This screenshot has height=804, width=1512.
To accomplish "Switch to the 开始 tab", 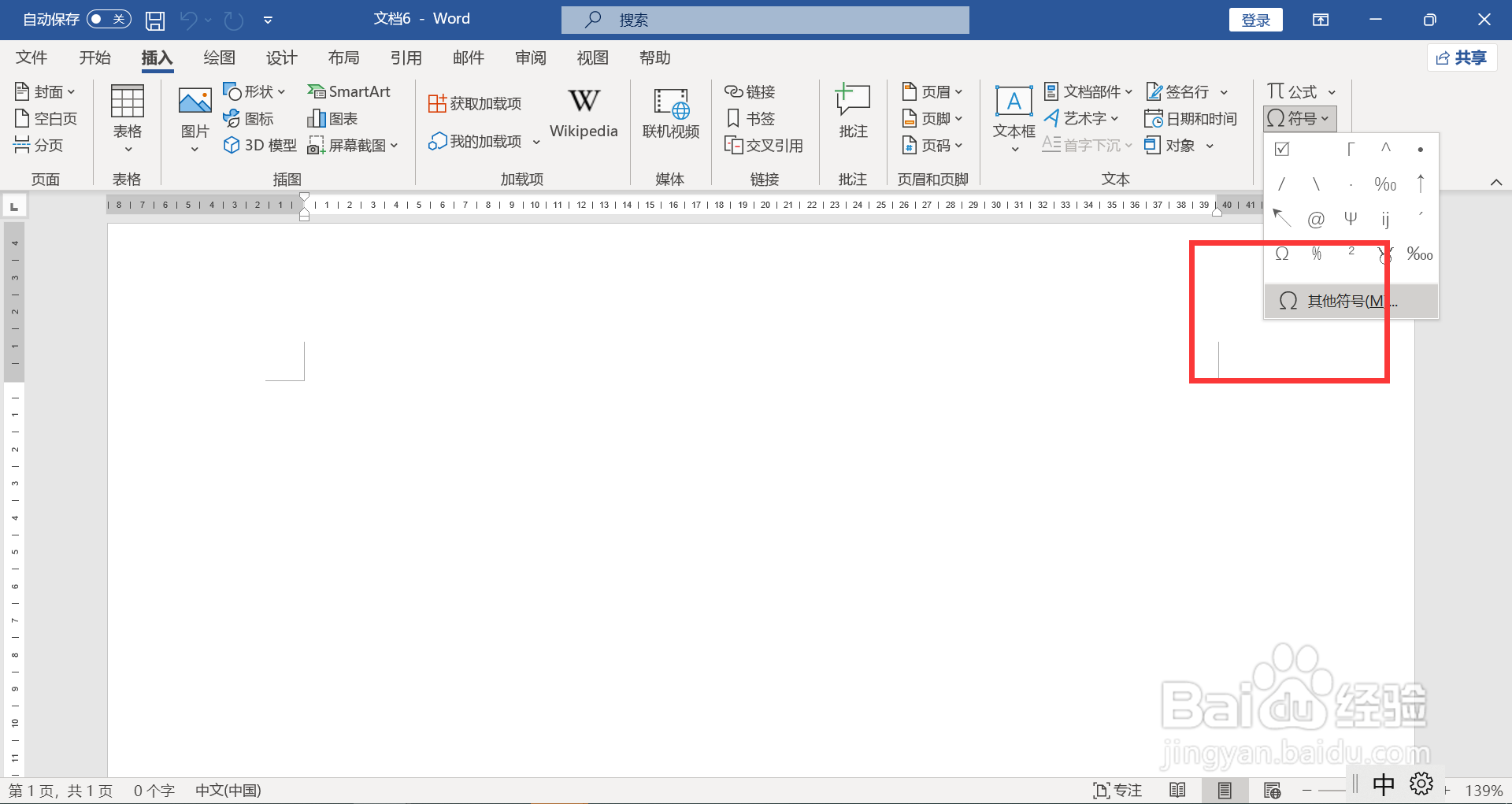I will (x=95, y=57).
